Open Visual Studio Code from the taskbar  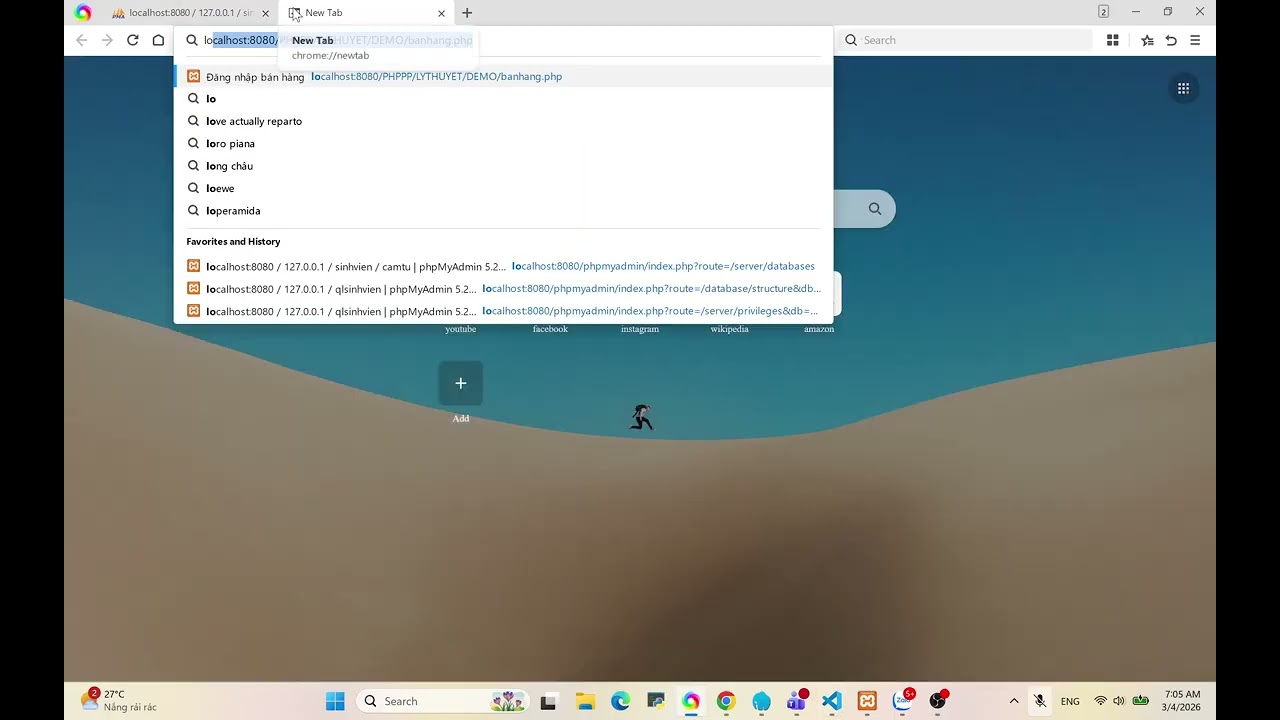(832, 701)
